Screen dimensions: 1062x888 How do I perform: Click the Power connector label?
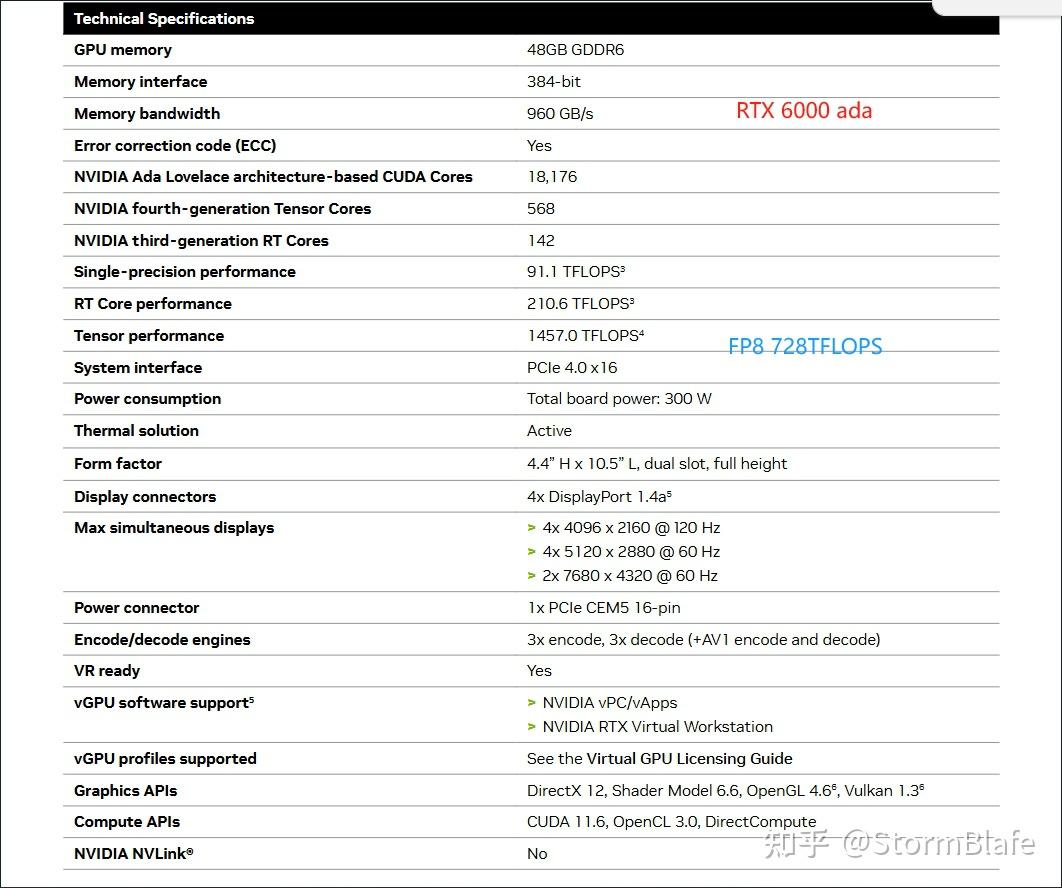pyautogui.click(x=136, y=608)
